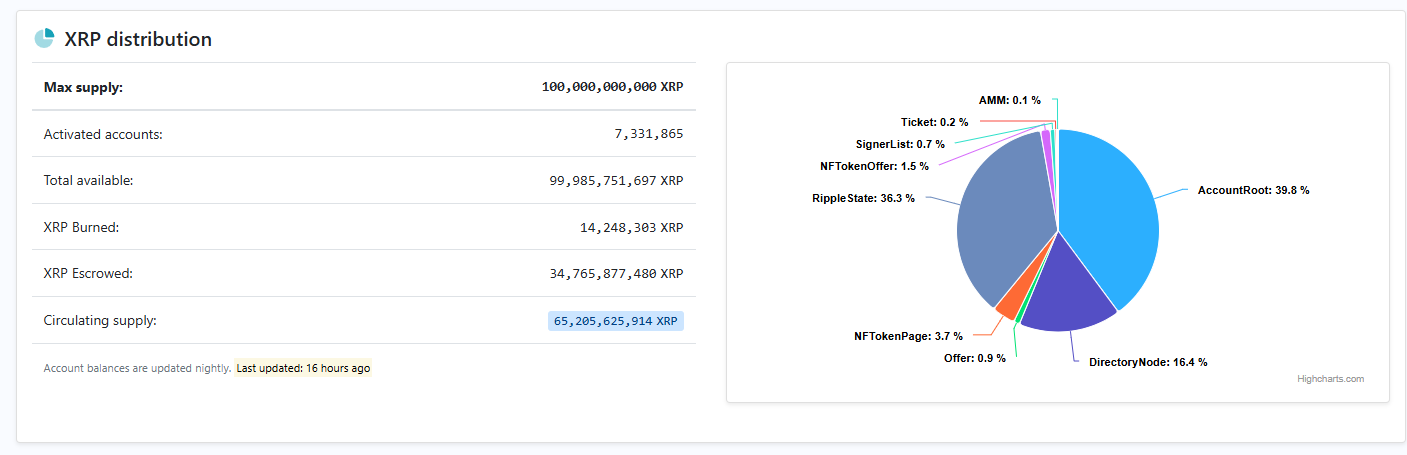Screen dimensions: 1407x455
Task: Click the XRP distribution pie icon
Action: click(x=44, y=39)
